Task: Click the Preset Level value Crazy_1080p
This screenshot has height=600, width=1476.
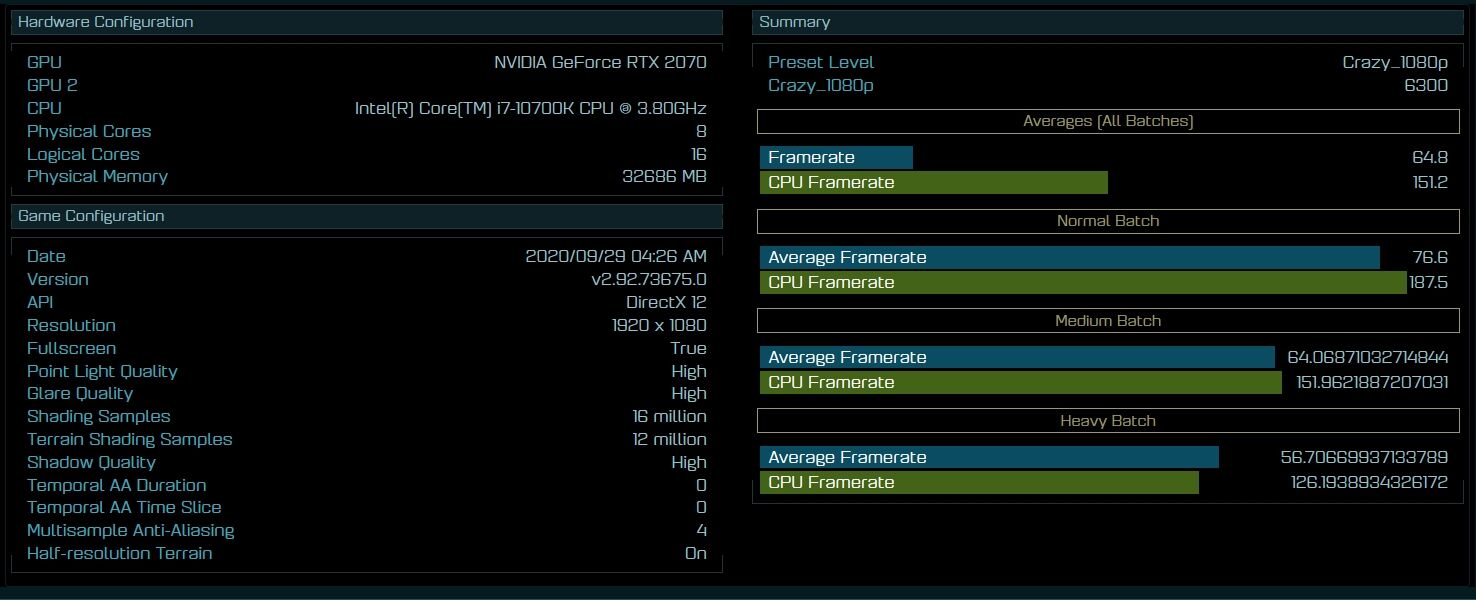Action: point(1394,62)
